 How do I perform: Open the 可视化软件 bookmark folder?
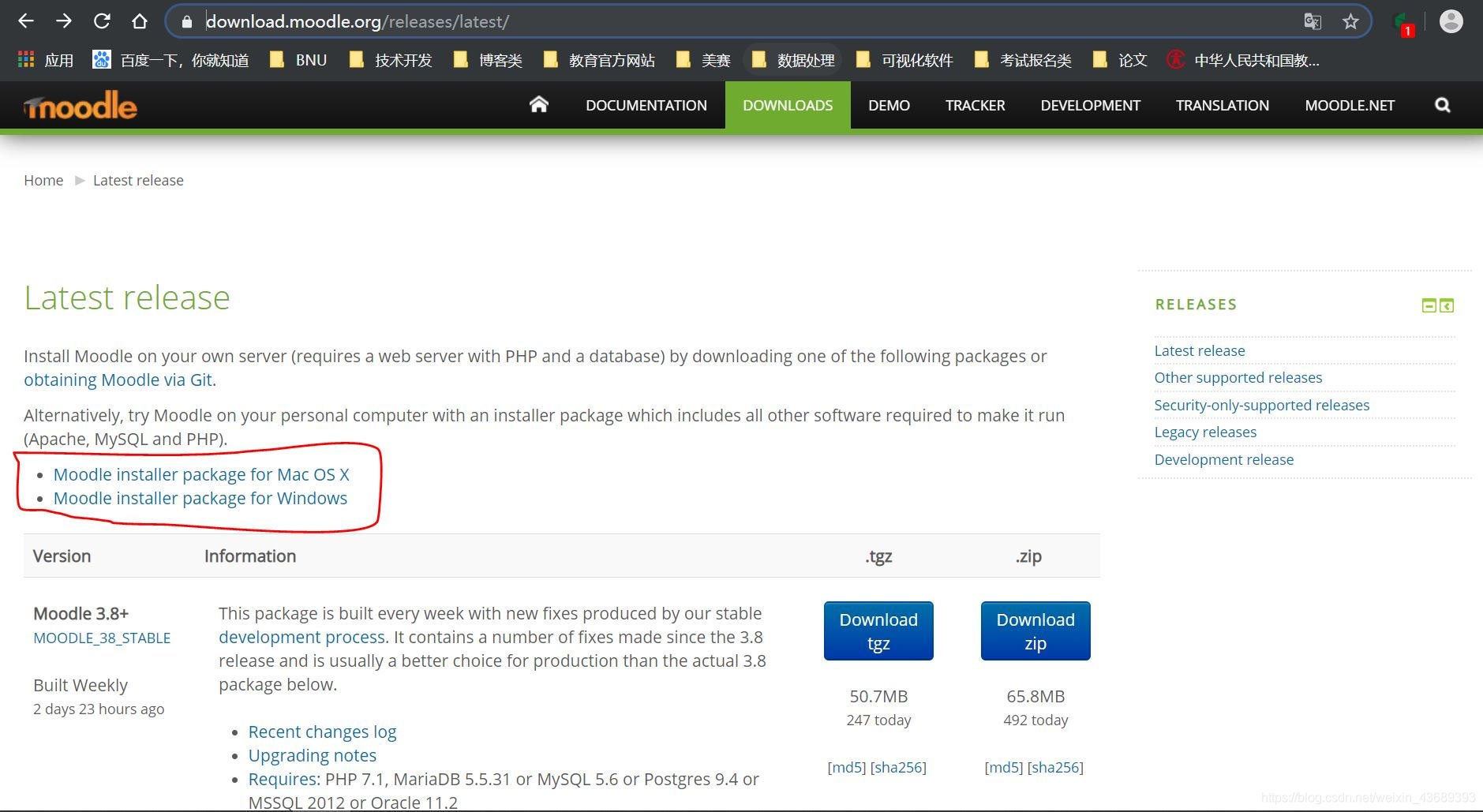[904, 60]
